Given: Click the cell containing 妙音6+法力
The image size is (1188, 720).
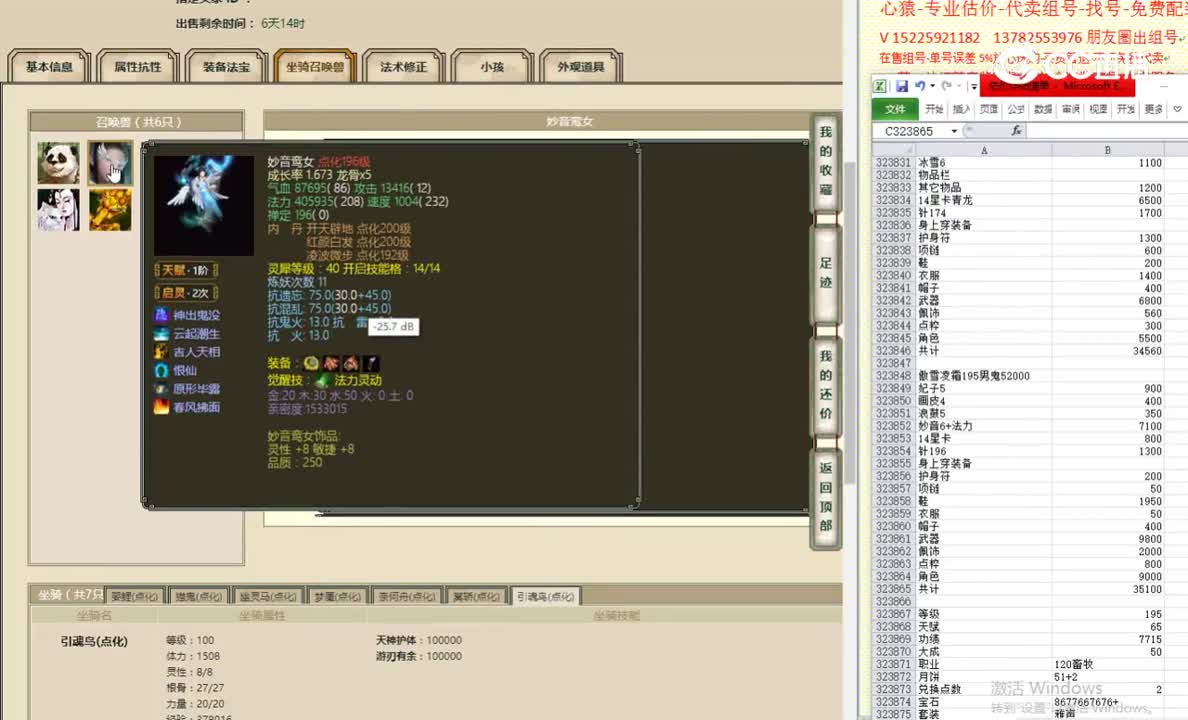Looking at the screenshot, I should coord(983,426).
